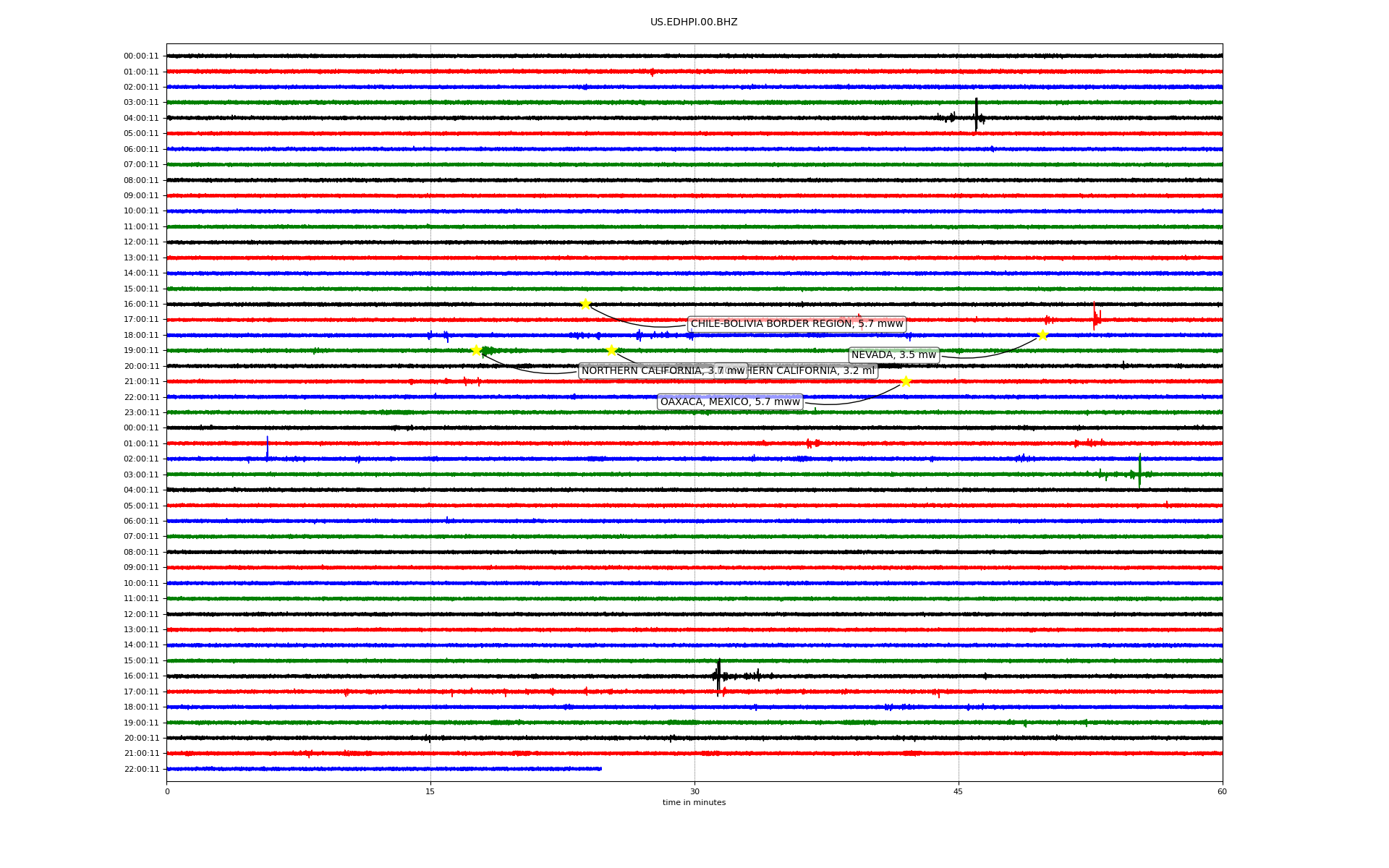This screenshot has width=1389, height=868.
Task: Click the 22:00:11 label at the bottom
Action: tap(141, 769)
